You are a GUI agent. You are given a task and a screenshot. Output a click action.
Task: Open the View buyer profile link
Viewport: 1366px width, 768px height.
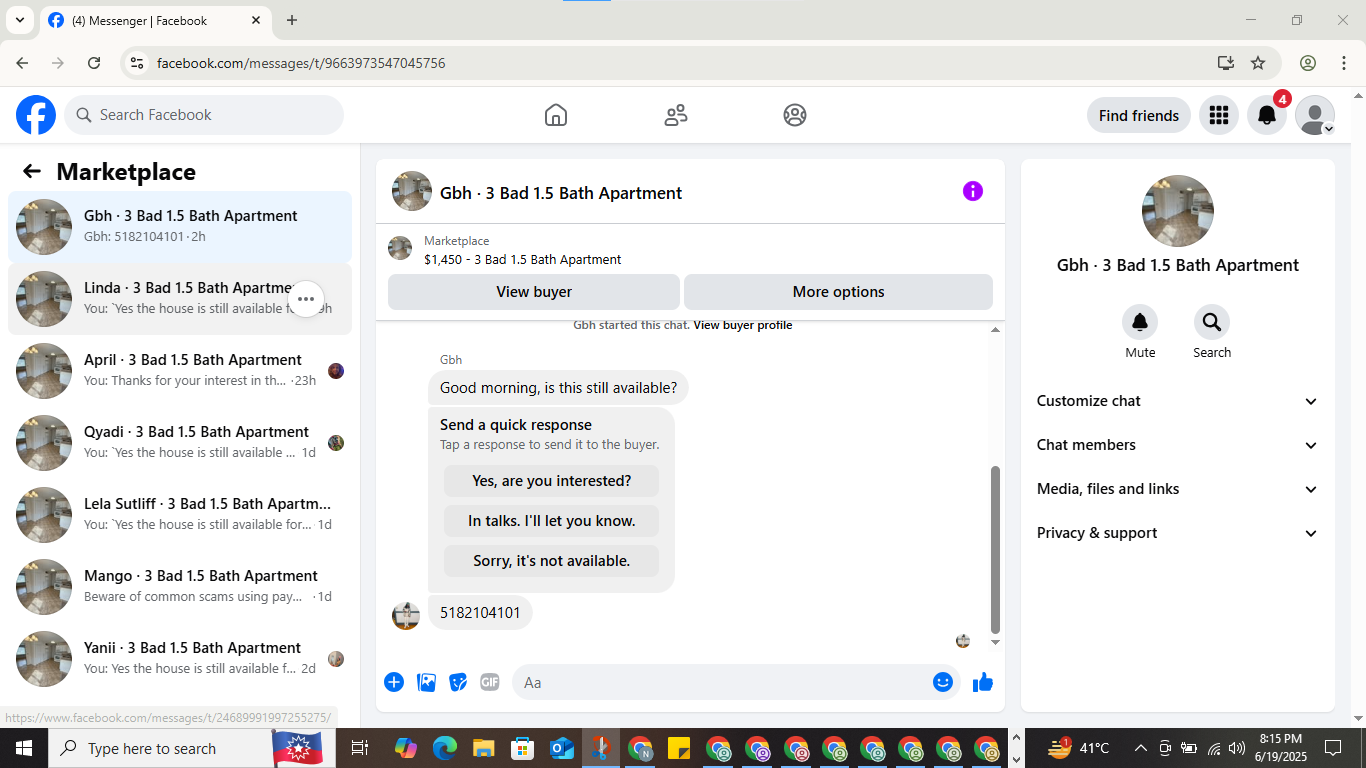743,325
